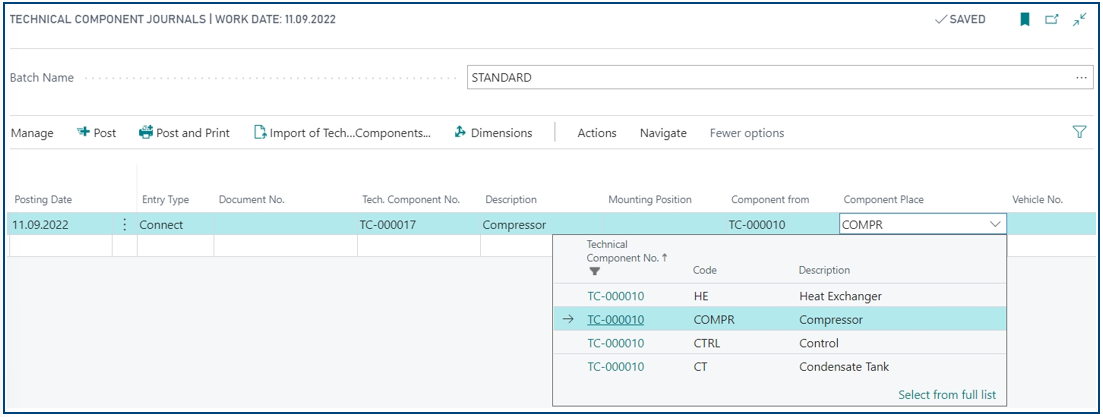Screen dimensions: 1103x417
Task: Click the Dimensions action label
Action: (502, 133)
